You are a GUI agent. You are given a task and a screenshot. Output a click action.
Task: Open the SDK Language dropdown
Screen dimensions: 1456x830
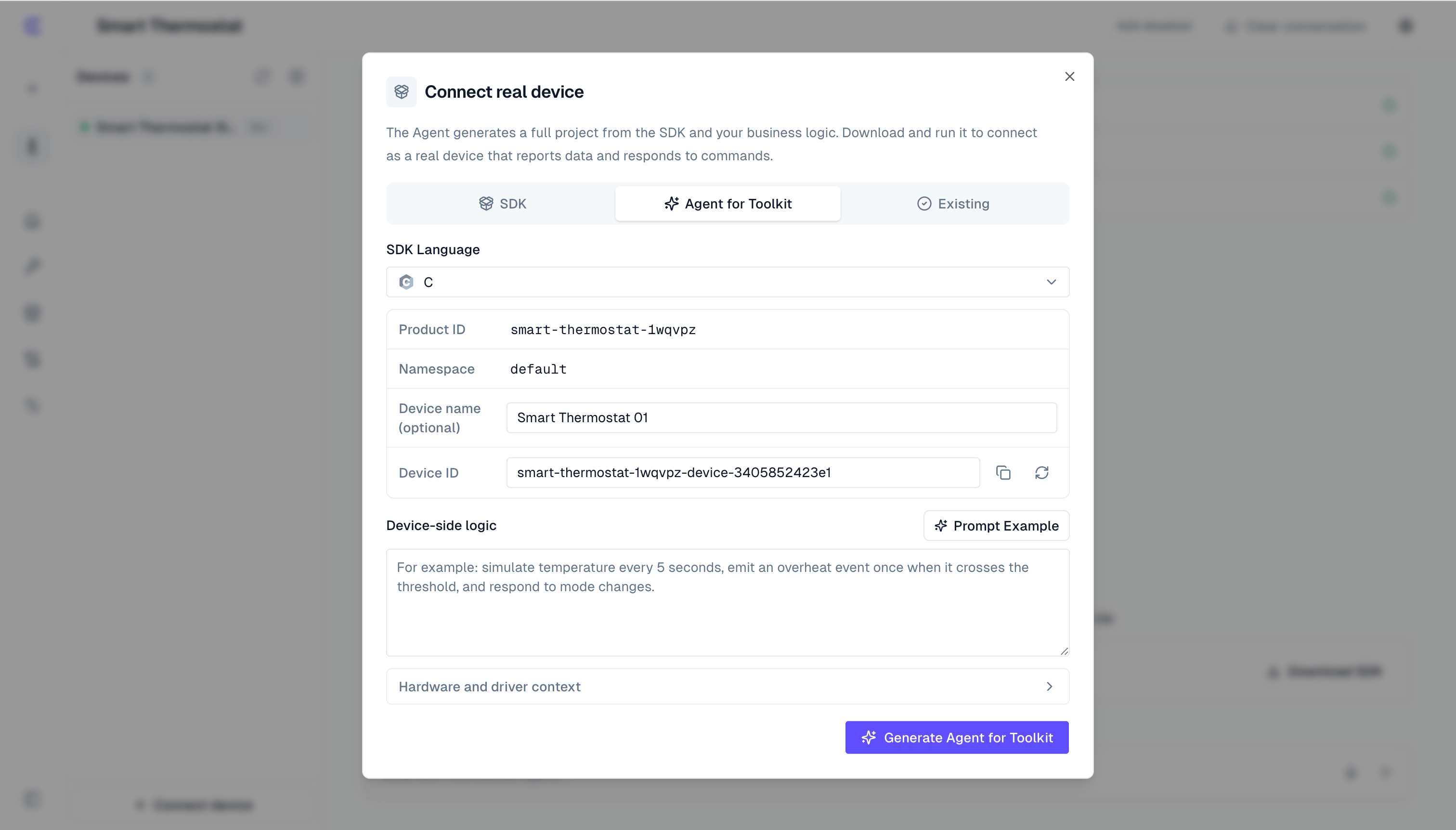pos(728,282)
